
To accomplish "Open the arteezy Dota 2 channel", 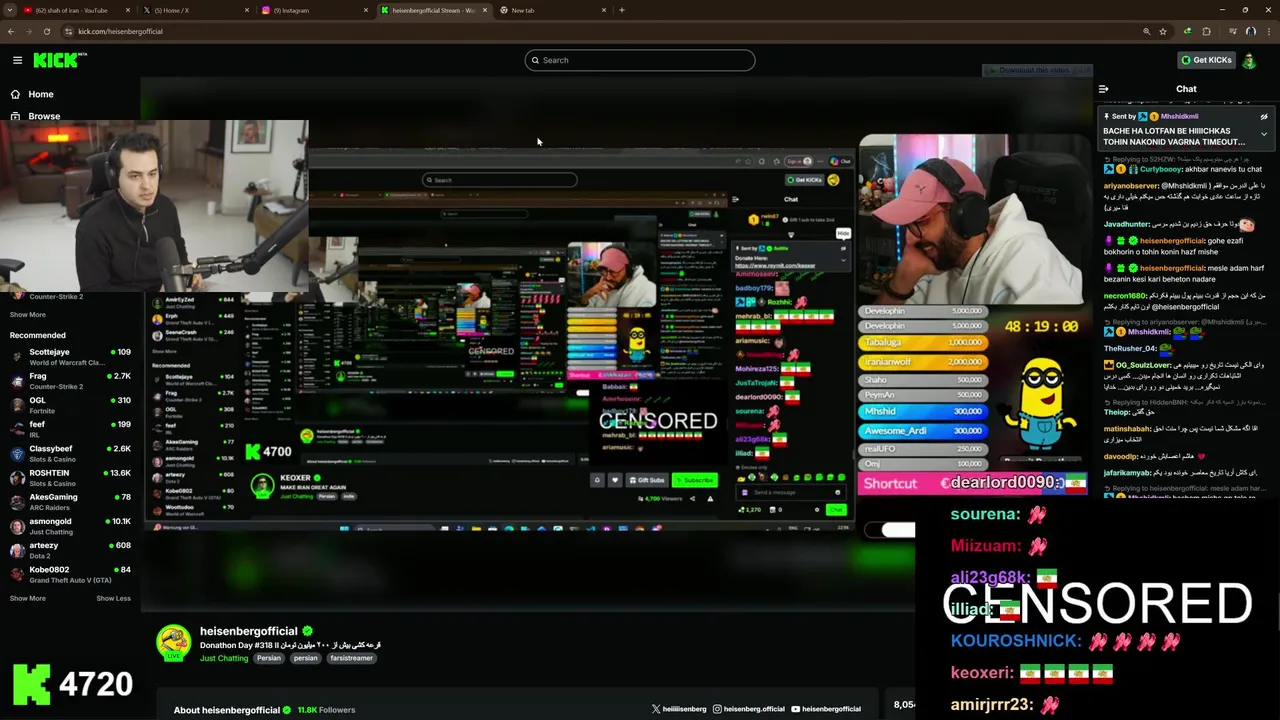I will (70, 550).
